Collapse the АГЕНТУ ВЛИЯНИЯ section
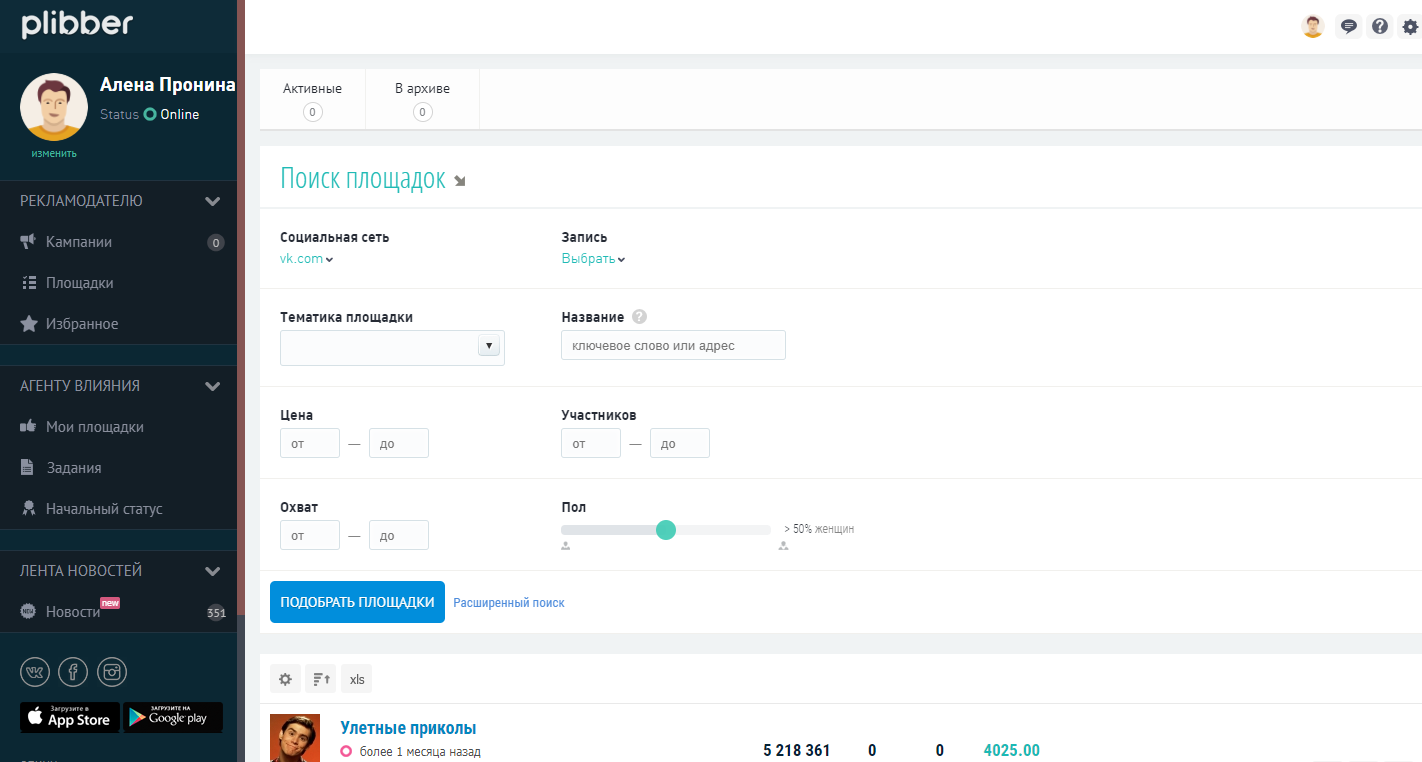1422x762 pixels. click(x=212, y=386)
